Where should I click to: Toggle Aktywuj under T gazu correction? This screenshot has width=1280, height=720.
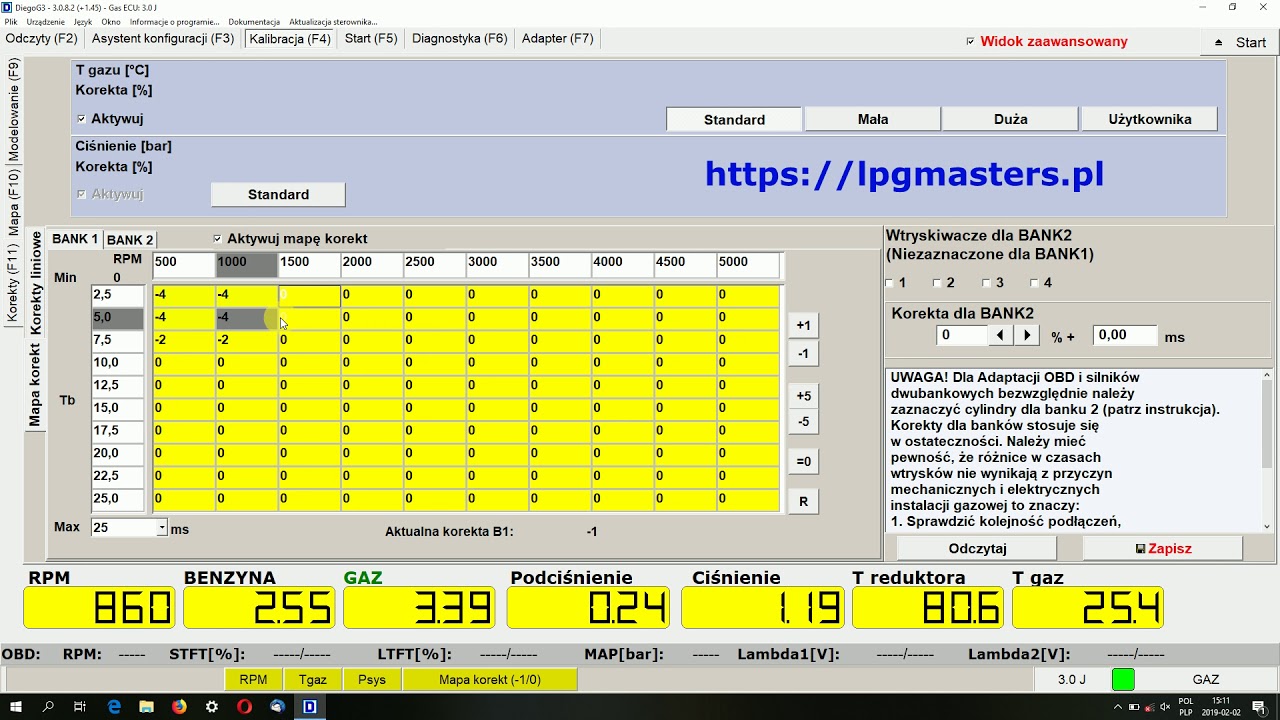click(x=81, y=119)
